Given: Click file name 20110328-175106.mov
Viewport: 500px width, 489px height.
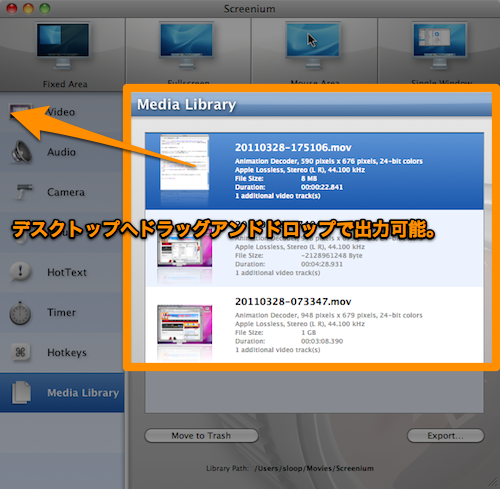Looking at the screenshot, I should [293, 147].
